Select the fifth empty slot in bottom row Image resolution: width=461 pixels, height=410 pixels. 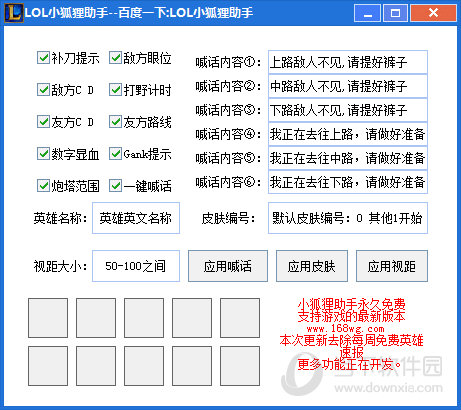(x=240, y=366)
